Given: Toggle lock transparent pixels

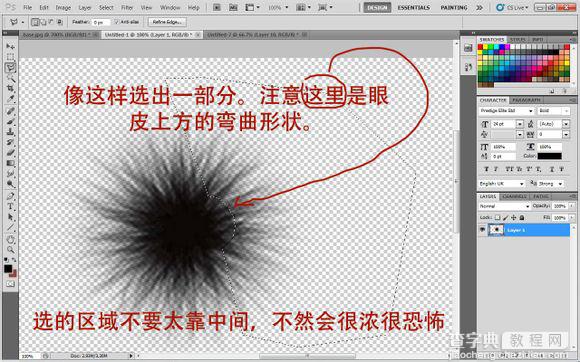Looking at the screenshot, I should click(498, 217).
